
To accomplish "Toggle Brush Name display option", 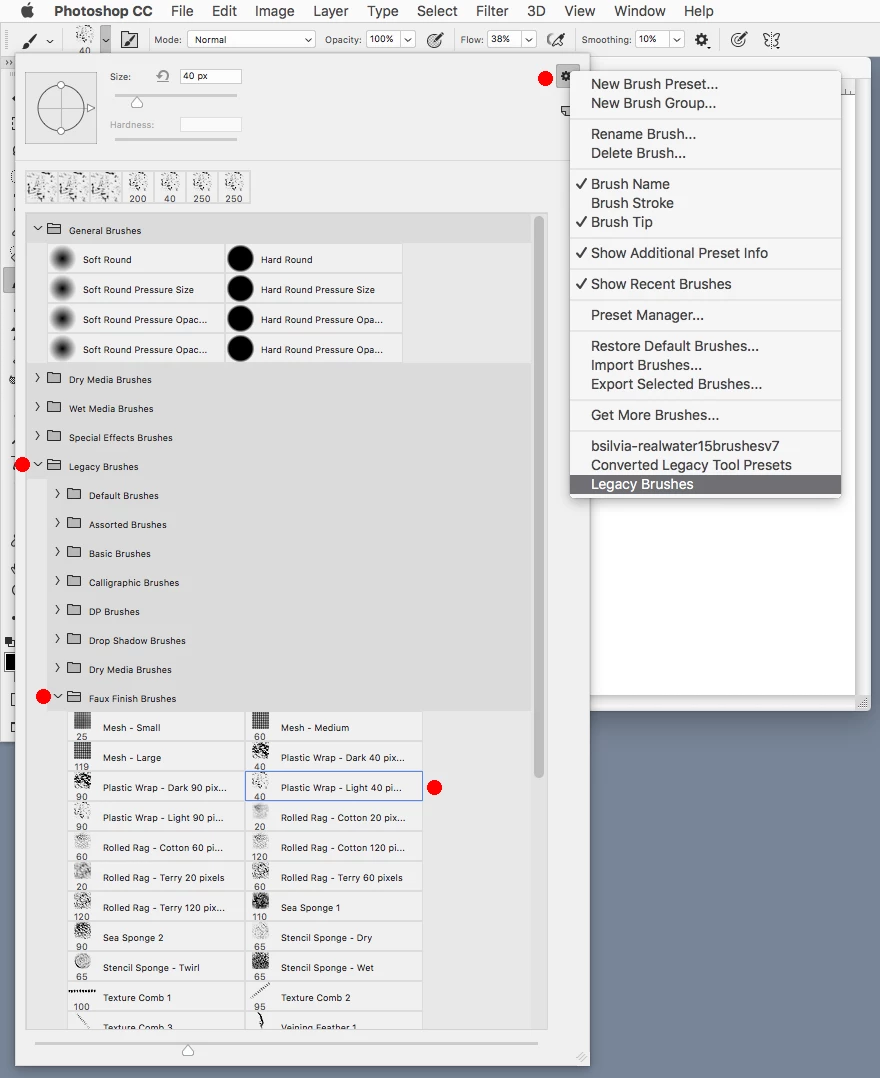I will pyautogui.click(x=705, y=184).
